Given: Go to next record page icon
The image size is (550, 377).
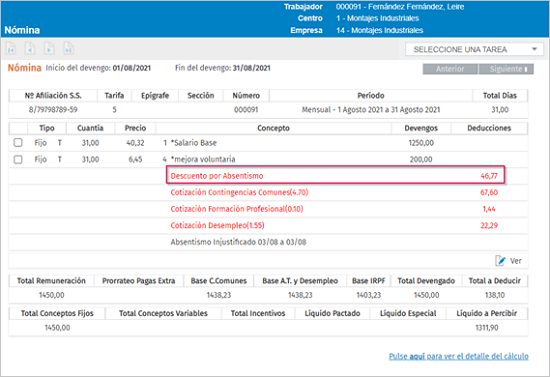Looking at the screenshot, I should click(49, 48).
